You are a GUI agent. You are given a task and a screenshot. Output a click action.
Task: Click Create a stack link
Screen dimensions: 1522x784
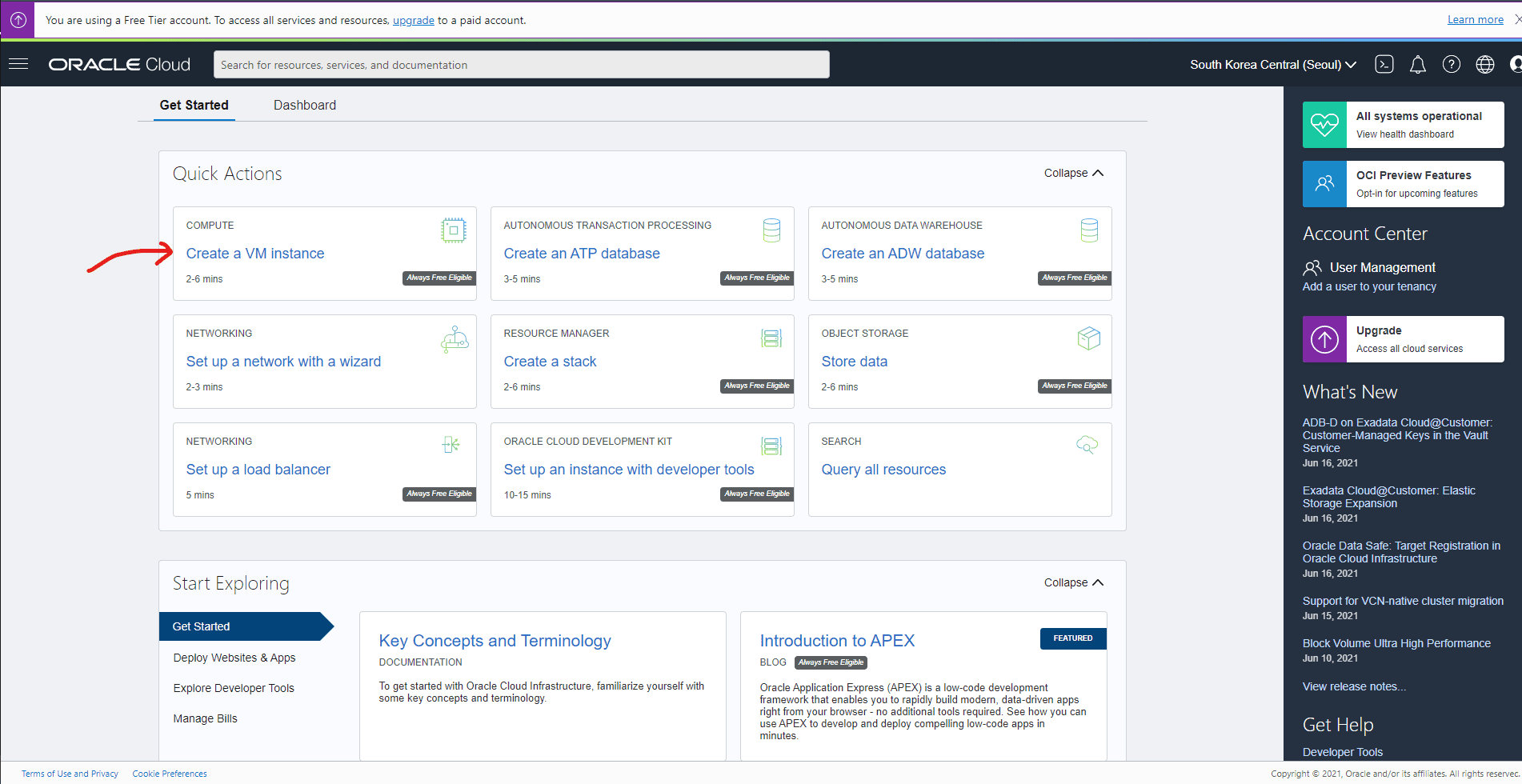click(x=550, y=362)
